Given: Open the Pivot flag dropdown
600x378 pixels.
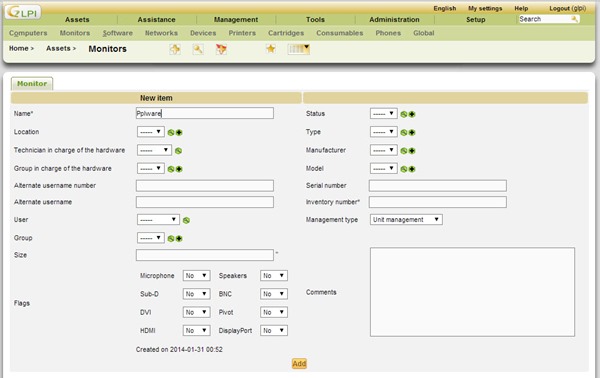Looking at the screenshot, I should click(274, 312).
